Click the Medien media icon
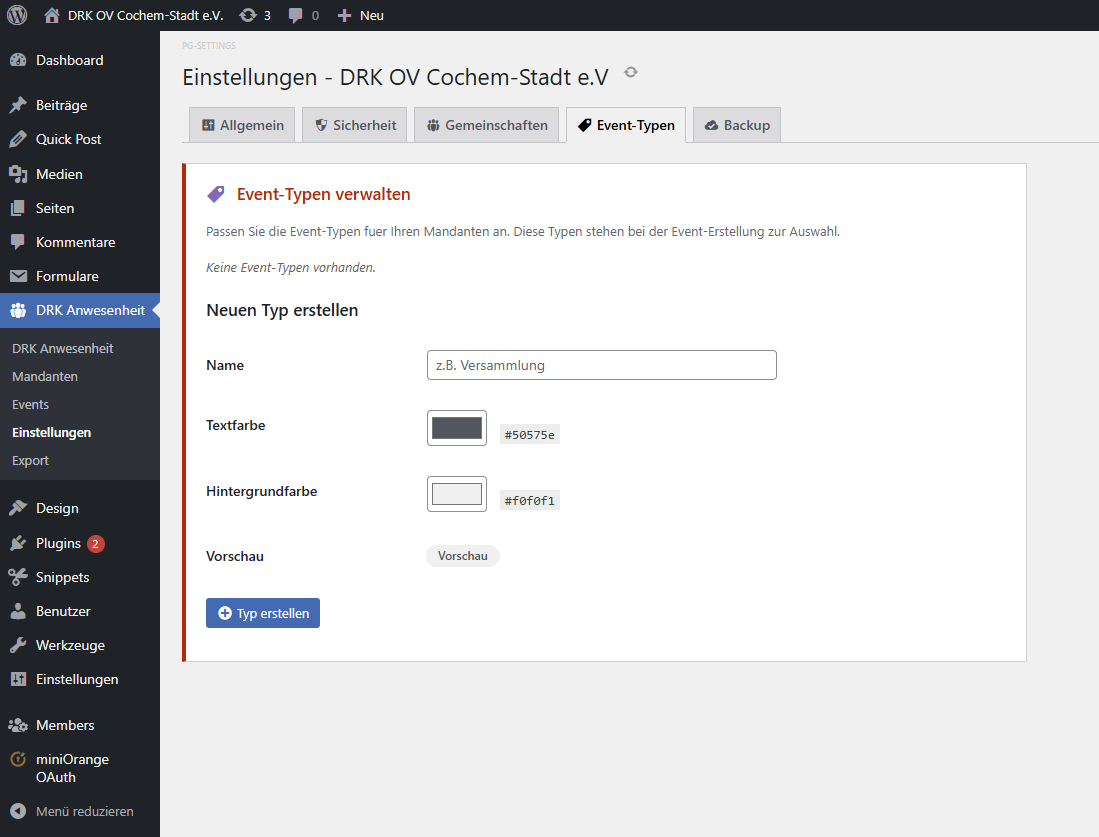Viewport: 1099px width, 837px height. [x=18, y=174]
